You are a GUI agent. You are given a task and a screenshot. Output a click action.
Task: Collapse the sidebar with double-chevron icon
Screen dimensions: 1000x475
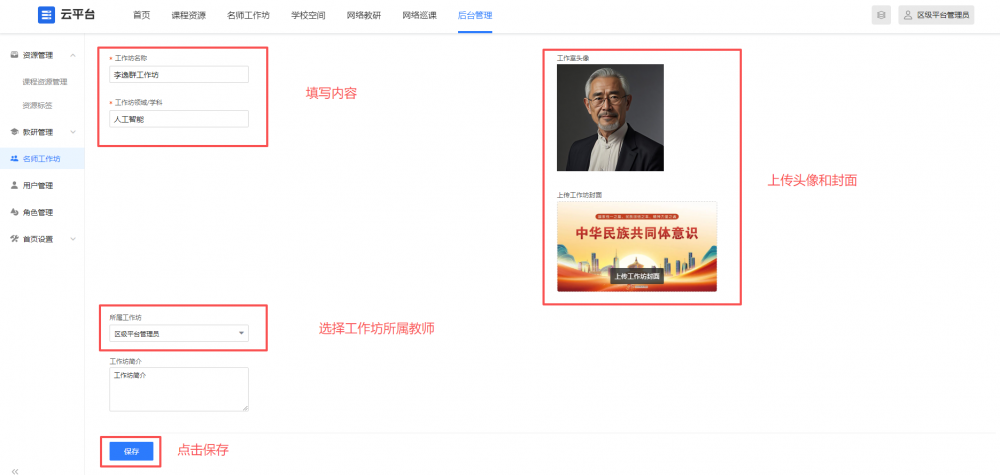tap(15, 469)
